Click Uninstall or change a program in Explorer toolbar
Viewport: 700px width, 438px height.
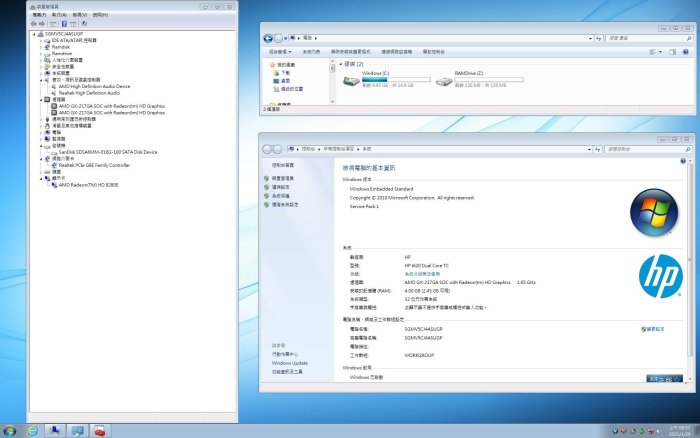[x=351, y=52]
